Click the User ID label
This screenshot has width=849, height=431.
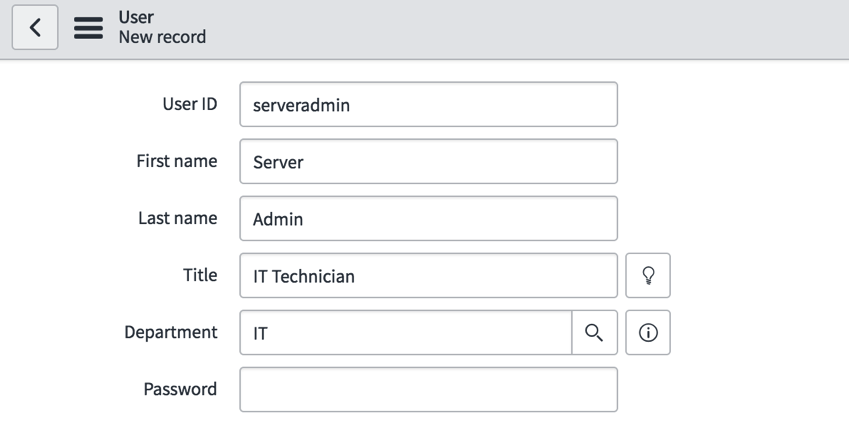point(190,104)
